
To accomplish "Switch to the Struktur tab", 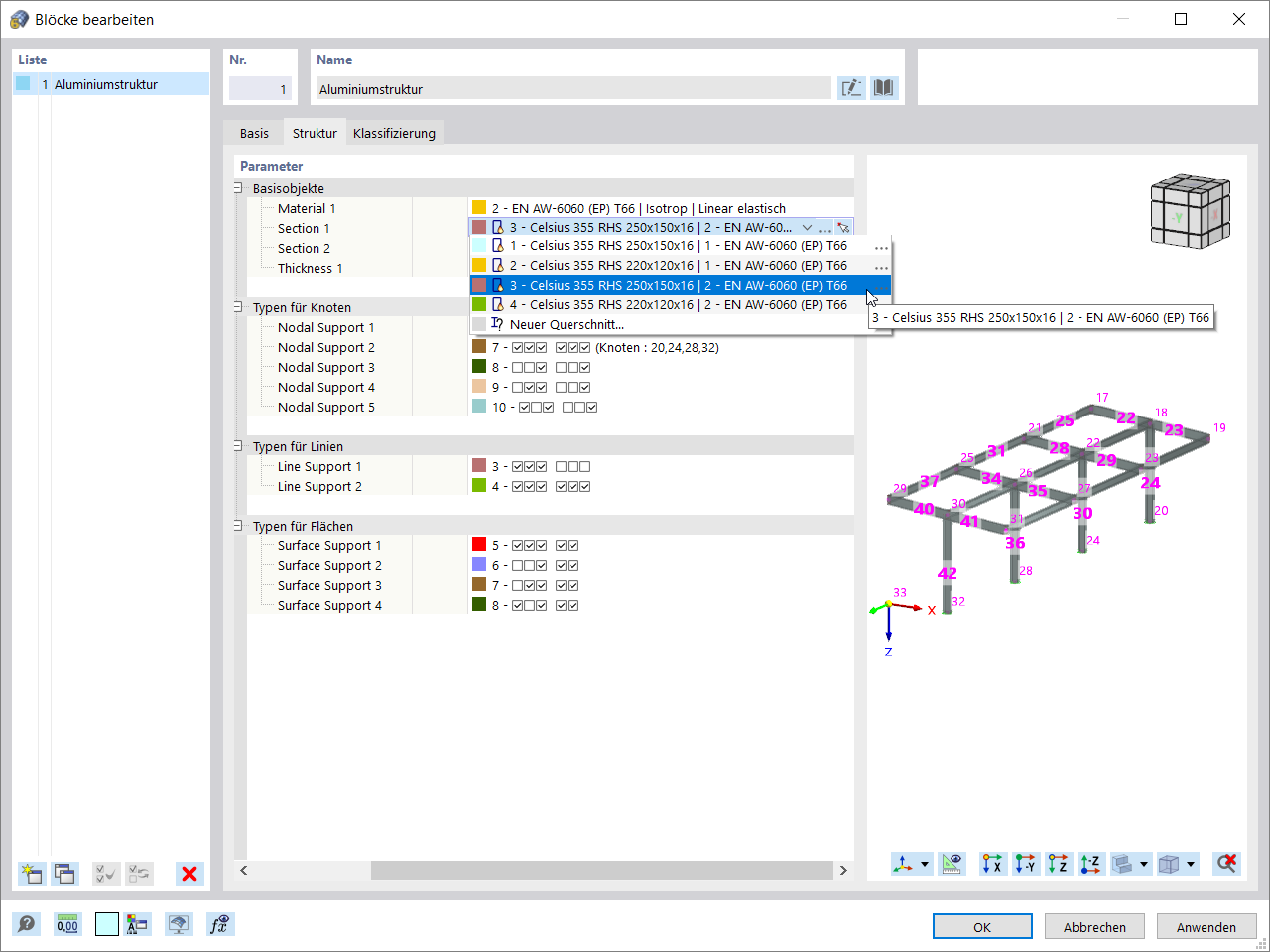I will coord(315,133).
